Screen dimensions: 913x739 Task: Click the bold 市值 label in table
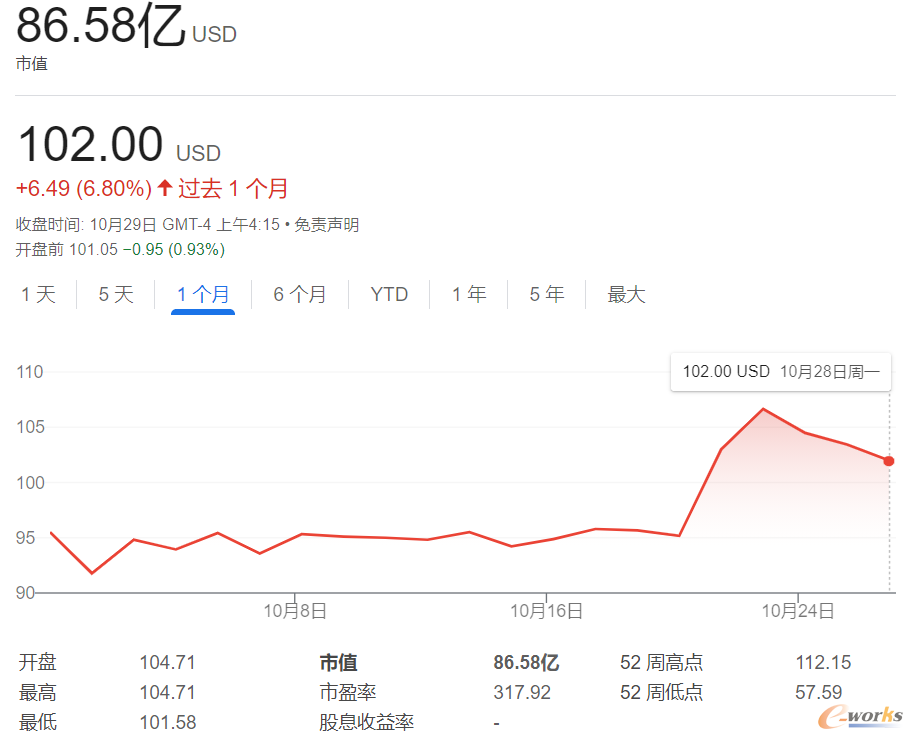pyautogui.click(x=338, y=663)
